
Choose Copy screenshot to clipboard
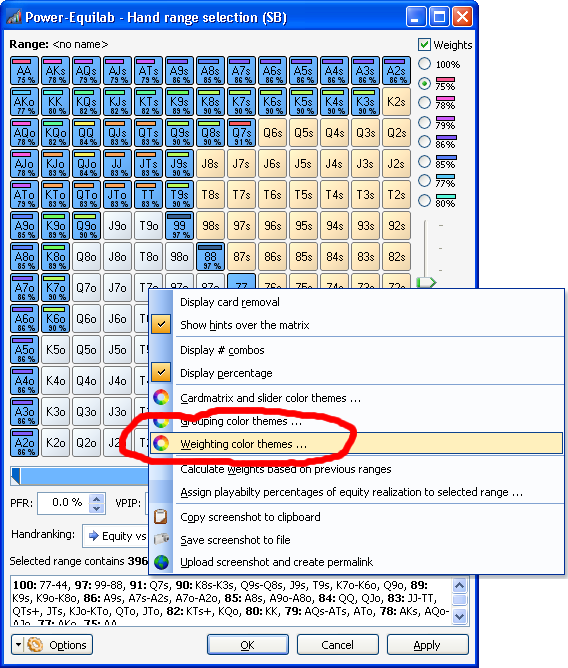[357, 517]
